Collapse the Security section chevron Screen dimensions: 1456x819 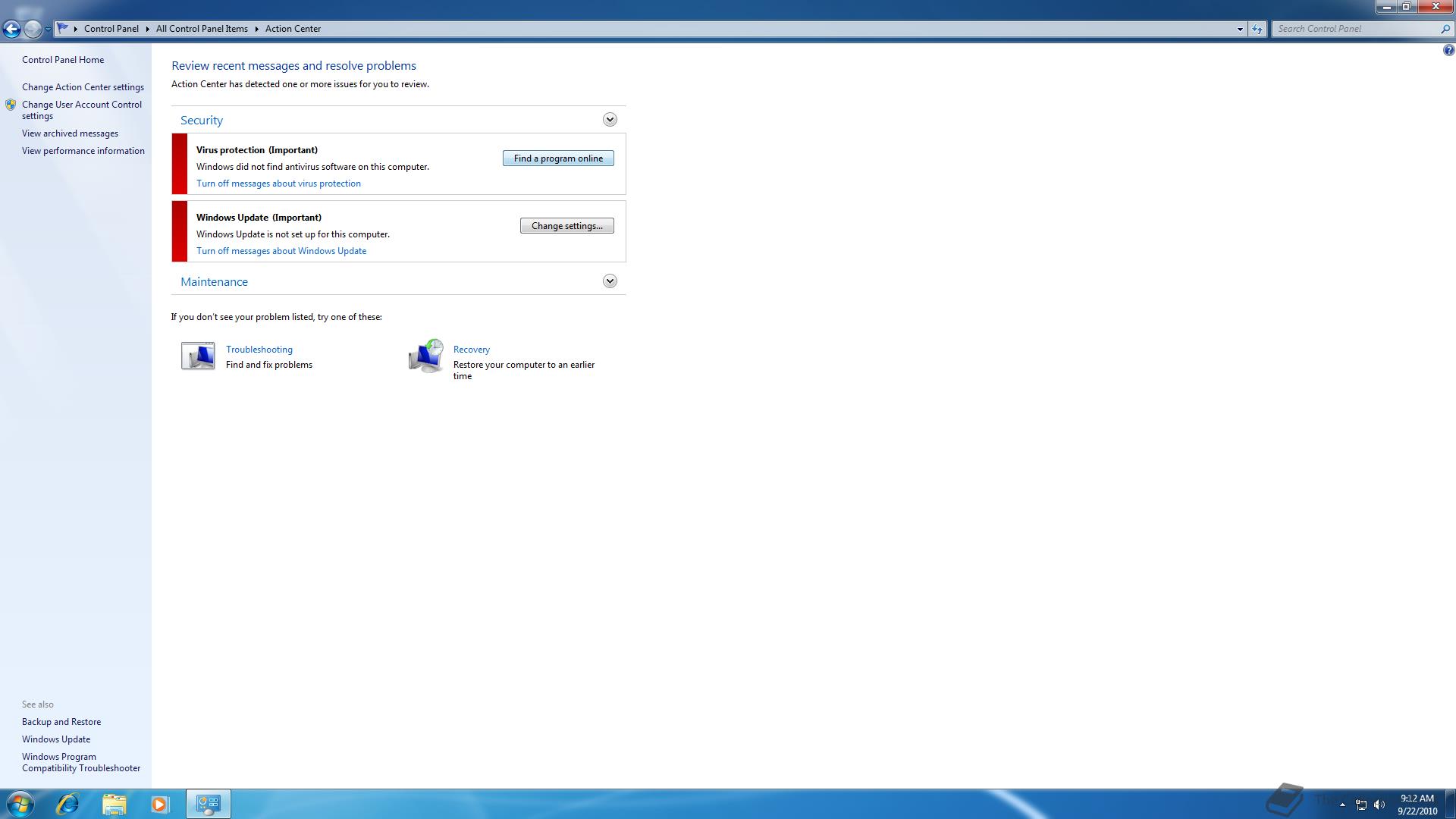(610, 120)
